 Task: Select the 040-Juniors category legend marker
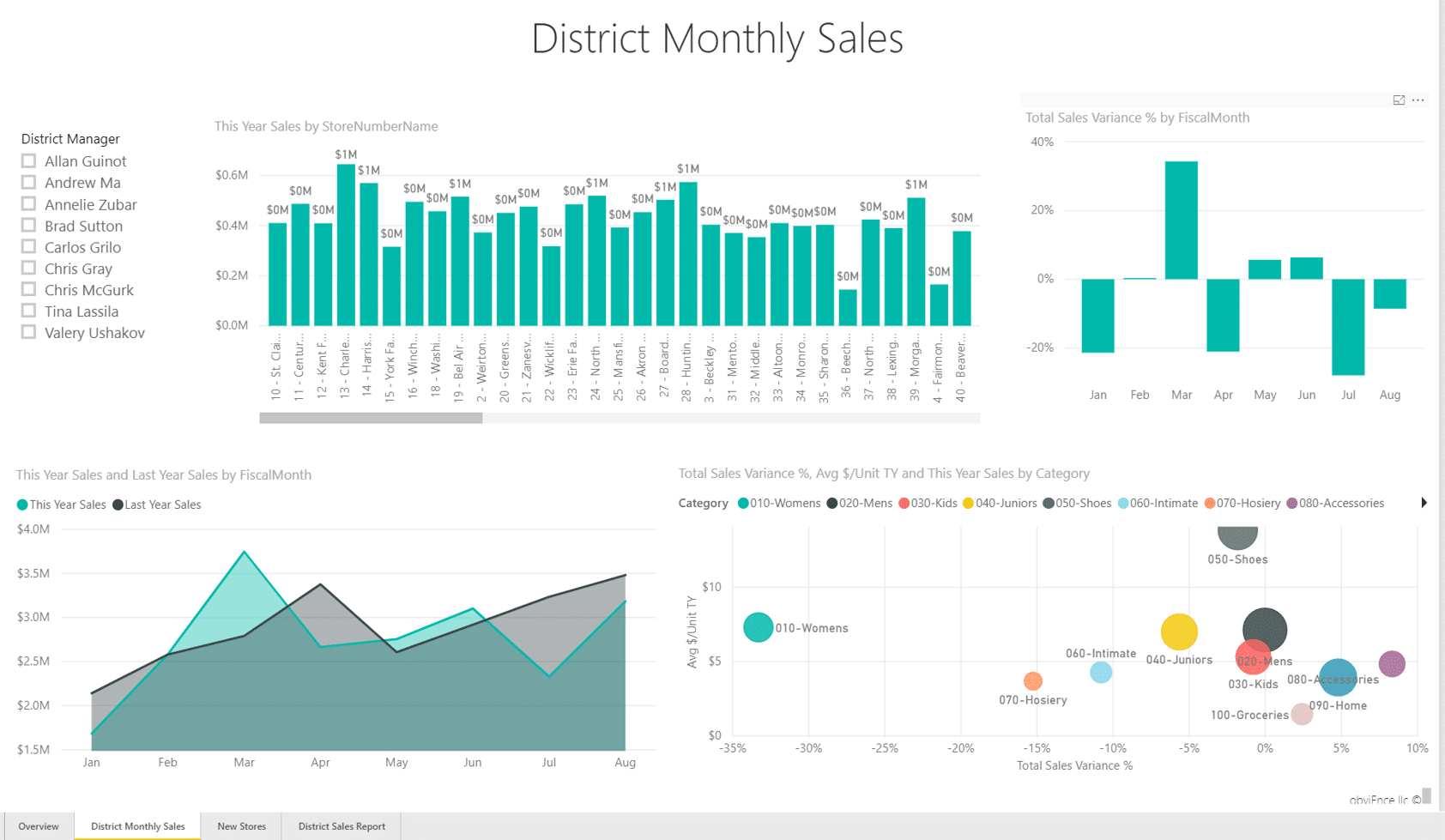click(x=968, y=503)
